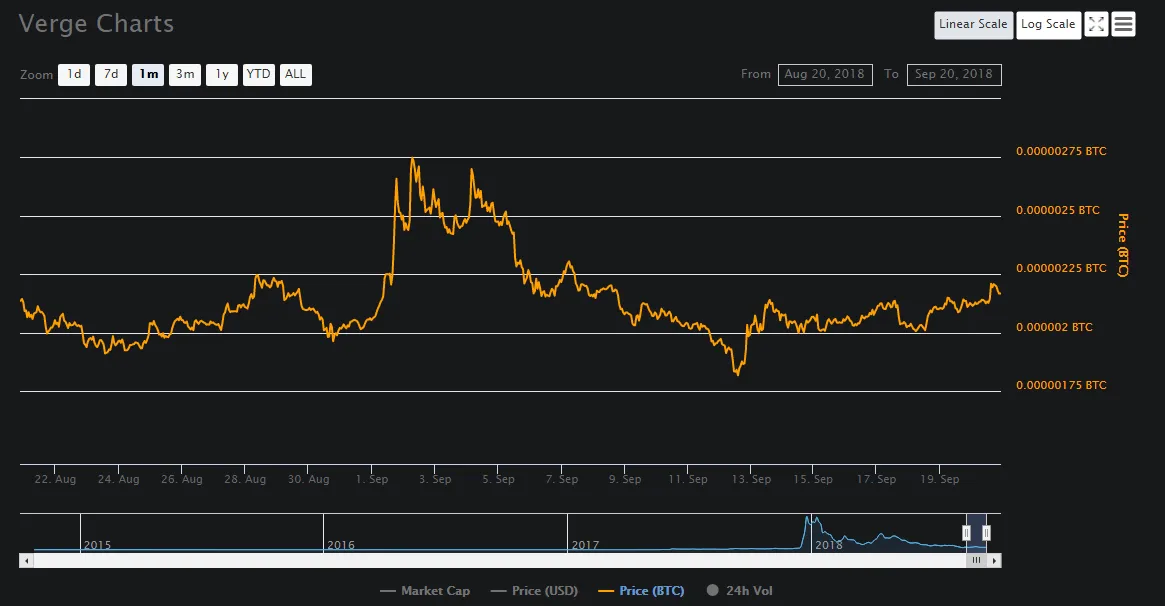Click the 2016 marker in navigator
Viewport: 1165px width, 606px height.
coord(341,545)
